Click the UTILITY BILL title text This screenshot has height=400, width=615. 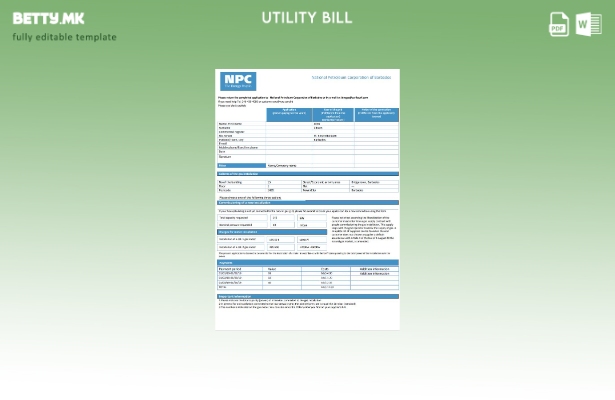(x=307, y=18)
